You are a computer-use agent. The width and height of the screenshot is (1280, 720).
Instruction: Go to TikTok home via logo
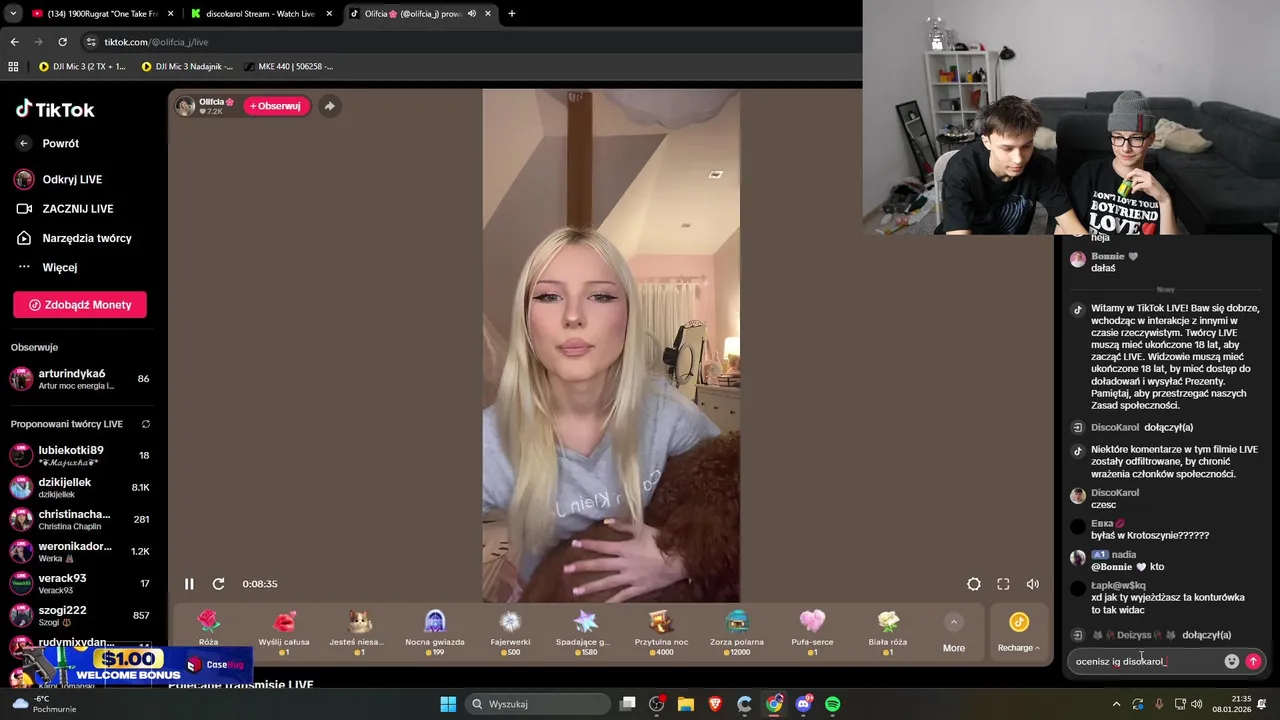point(55,109)
